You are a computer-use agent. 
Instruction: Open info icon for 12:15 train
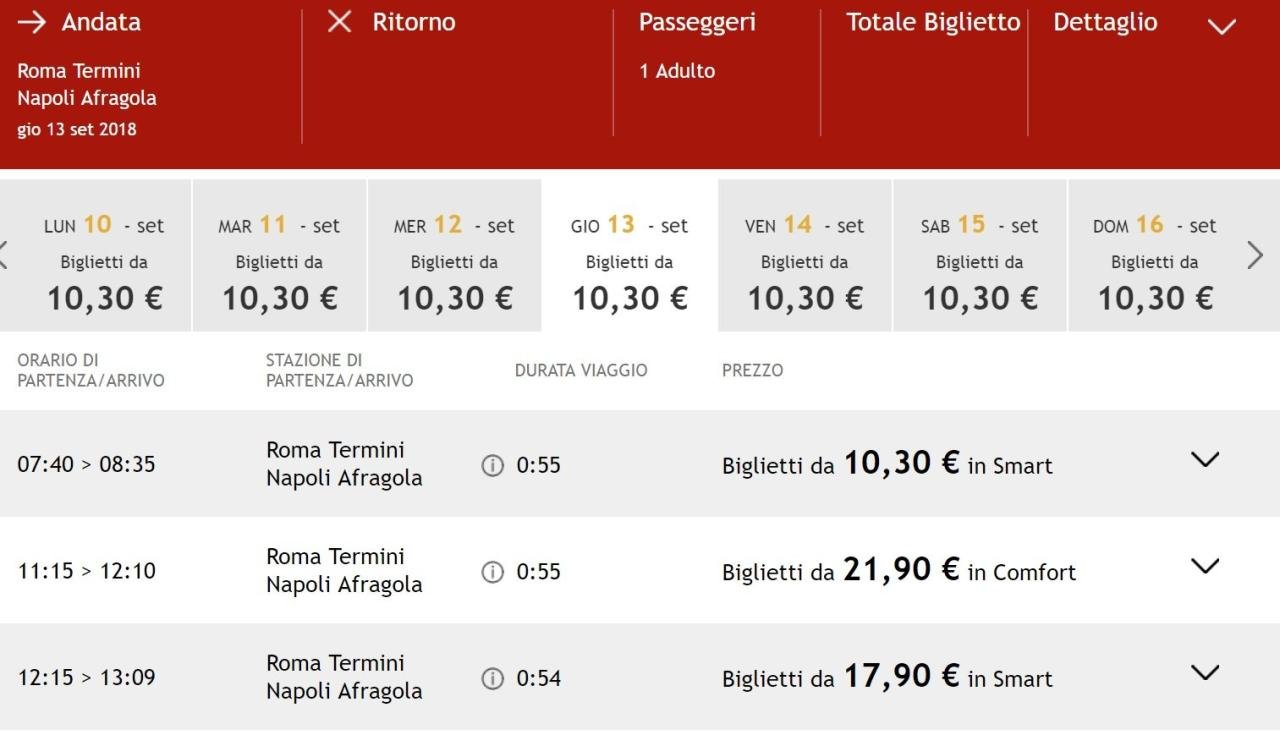(x=492, y=679)
